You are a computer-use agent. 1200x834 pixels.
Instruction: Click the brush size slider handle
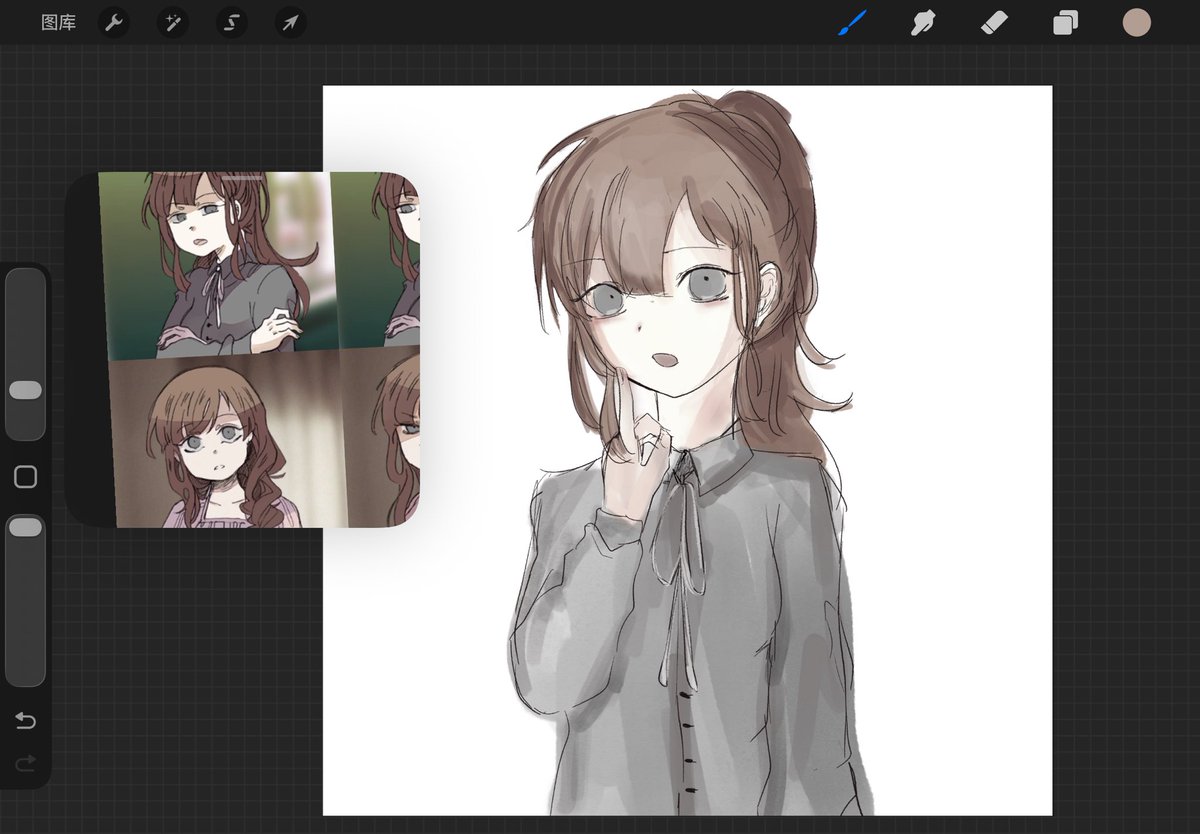(25, 390)
